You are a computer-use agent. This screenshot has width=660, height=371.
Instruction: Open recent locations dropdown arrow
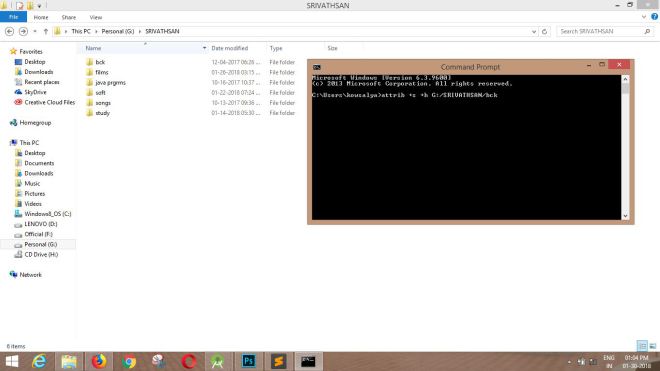pos(35,32)
